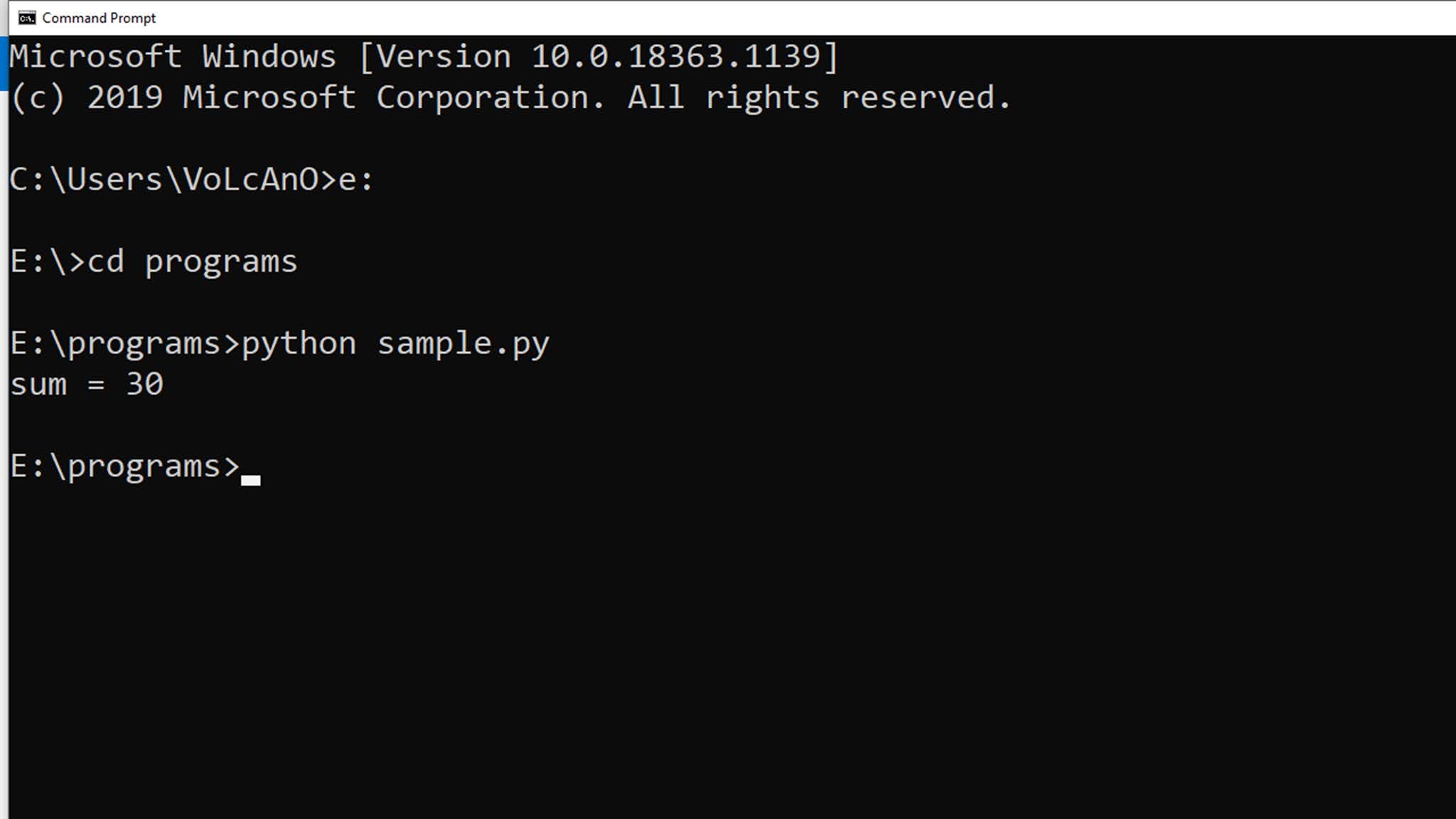Click the sum = 30 output line
This screenshot has height=819, width=1456.
point(85,384)
